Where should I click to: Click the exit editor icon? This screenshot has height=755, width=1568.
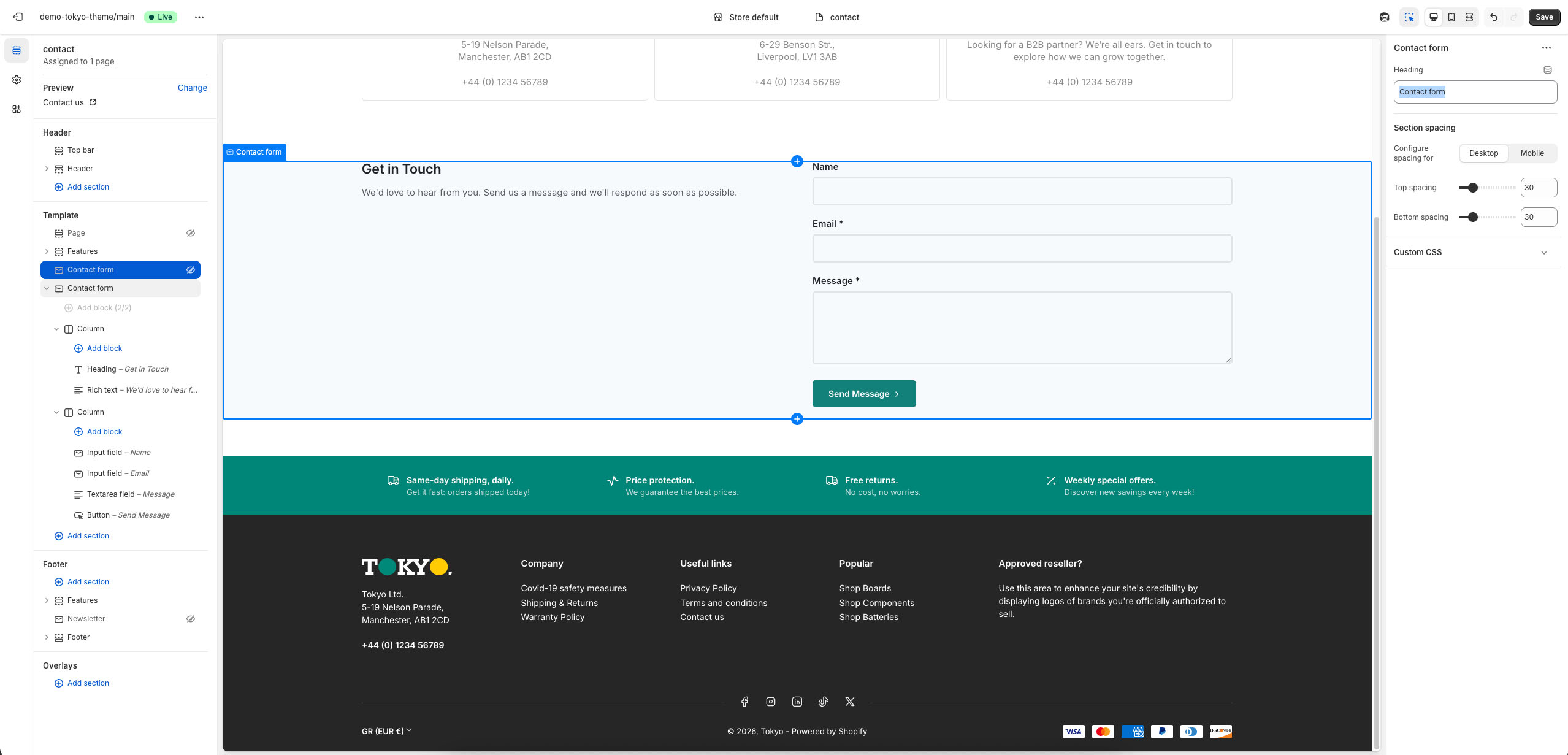[x=18, y=17]
